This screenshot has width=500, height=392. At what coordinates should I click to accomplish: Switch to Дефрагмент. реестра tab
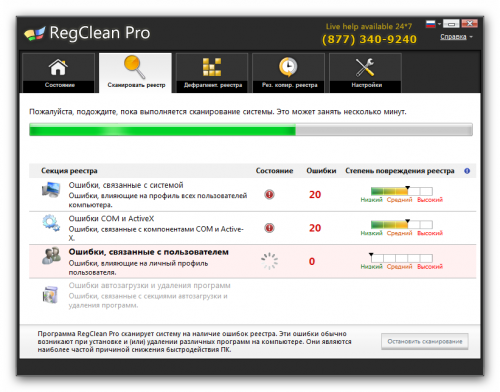coord(212,73)
